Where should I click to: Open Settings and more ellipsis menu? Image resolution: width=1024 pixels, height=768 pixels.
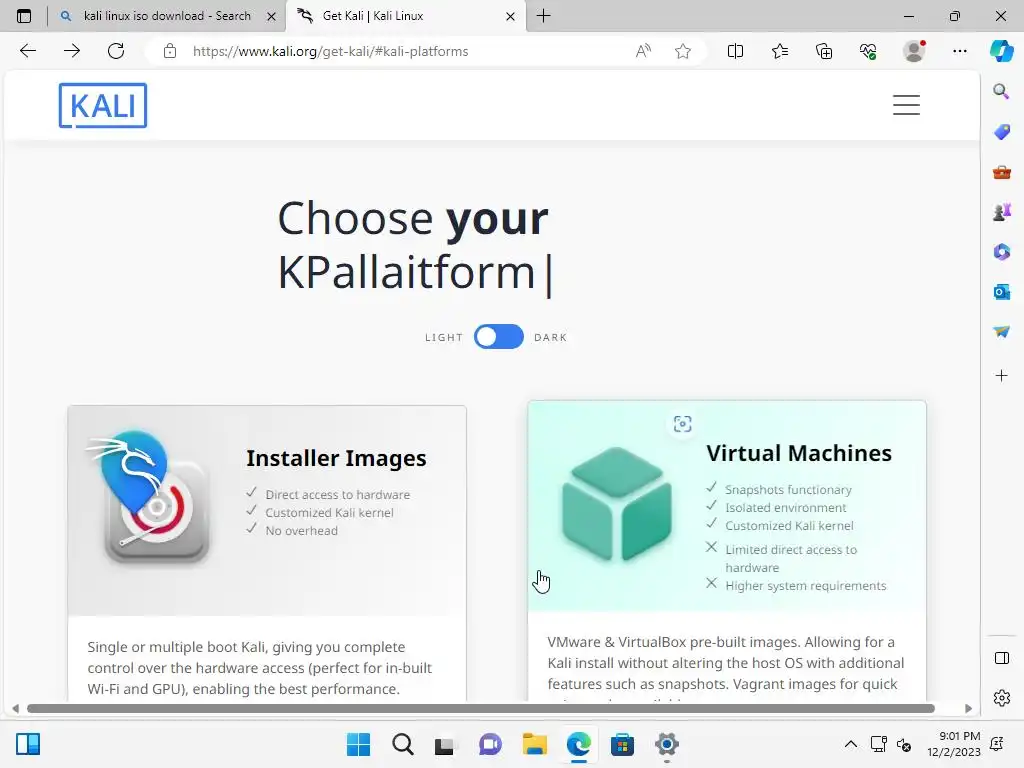959,51
